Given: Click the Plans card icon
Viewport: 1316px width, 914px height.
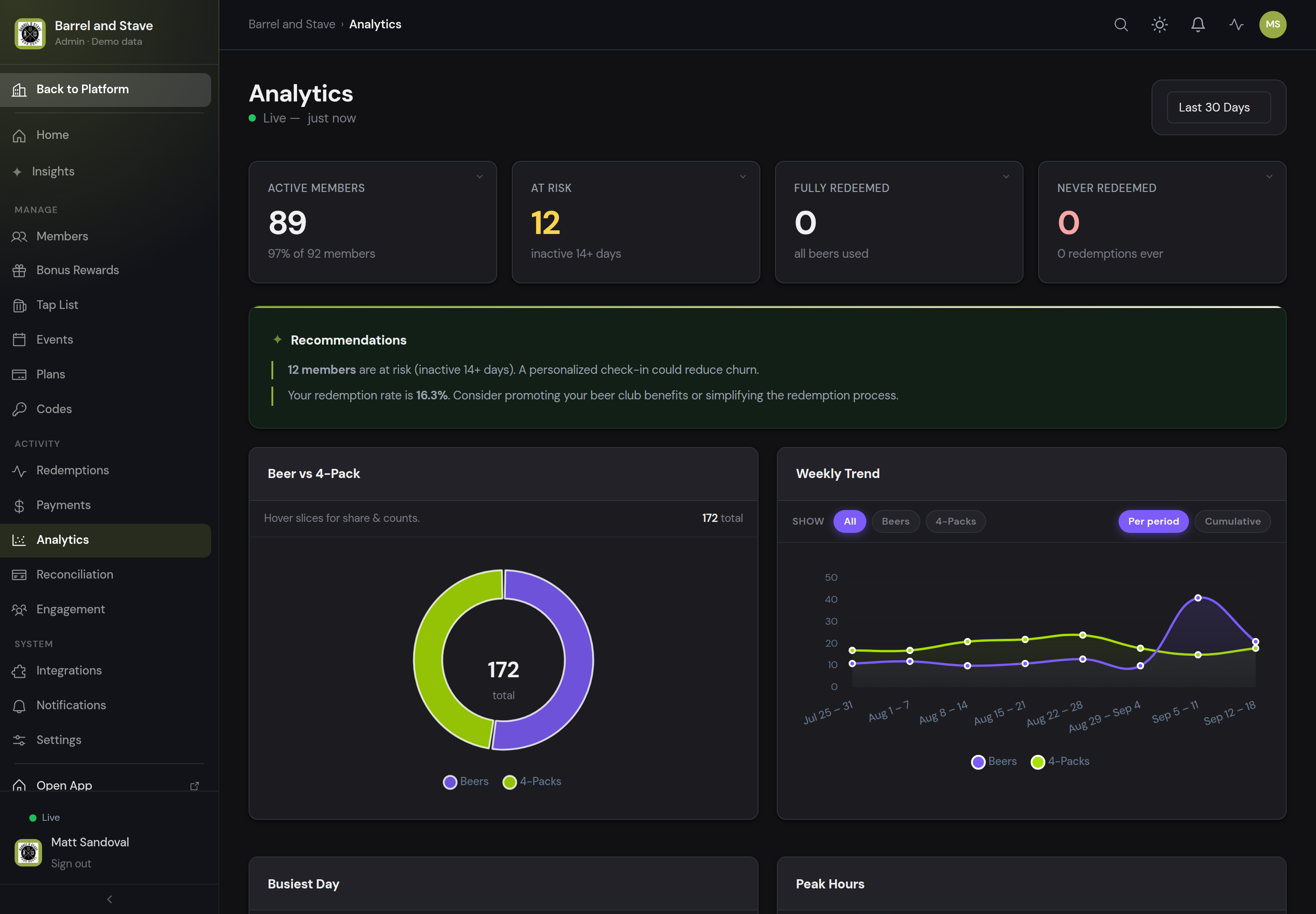Looking at the screenshot, I should 20,375.
